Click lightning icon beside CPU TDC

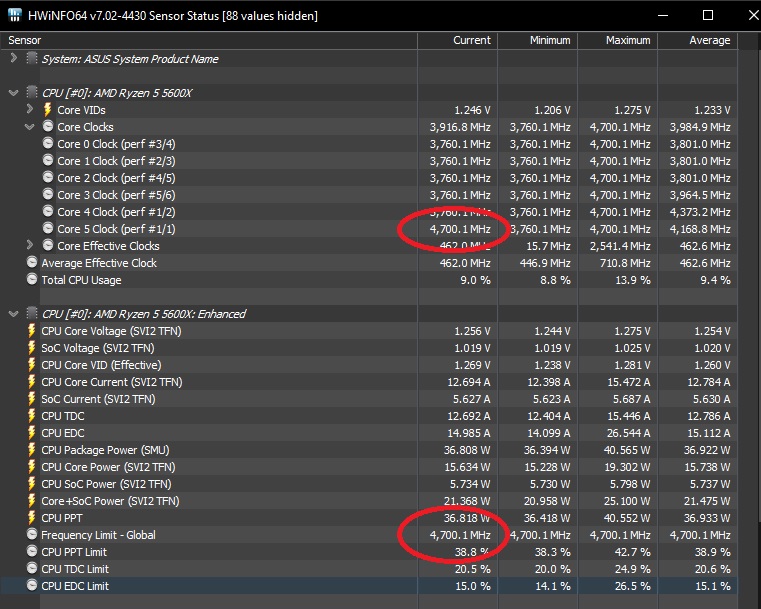(x=32, y=415)
